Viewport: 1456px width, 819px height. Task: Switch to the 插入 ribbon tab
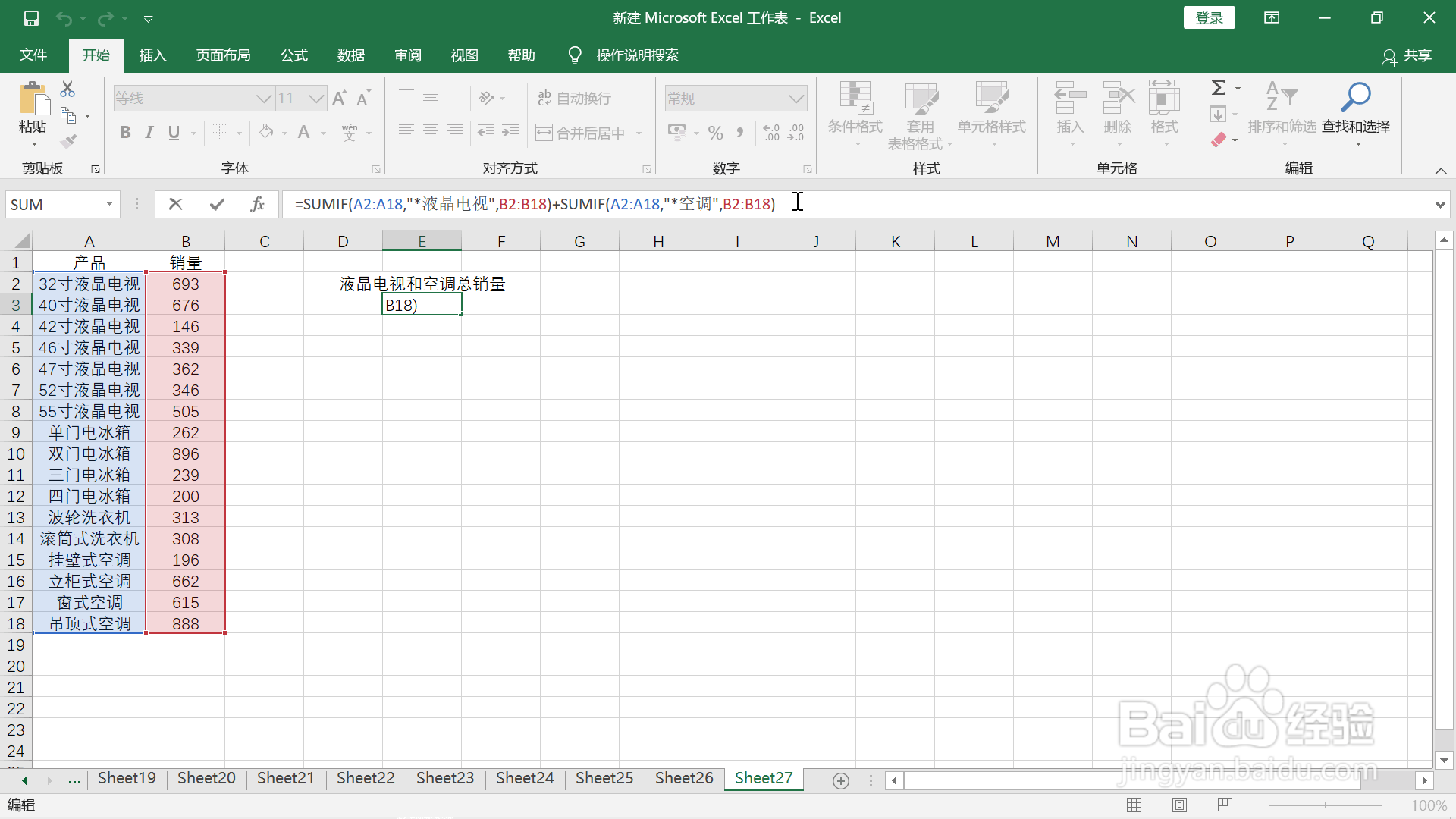click(x=152, y=55)
